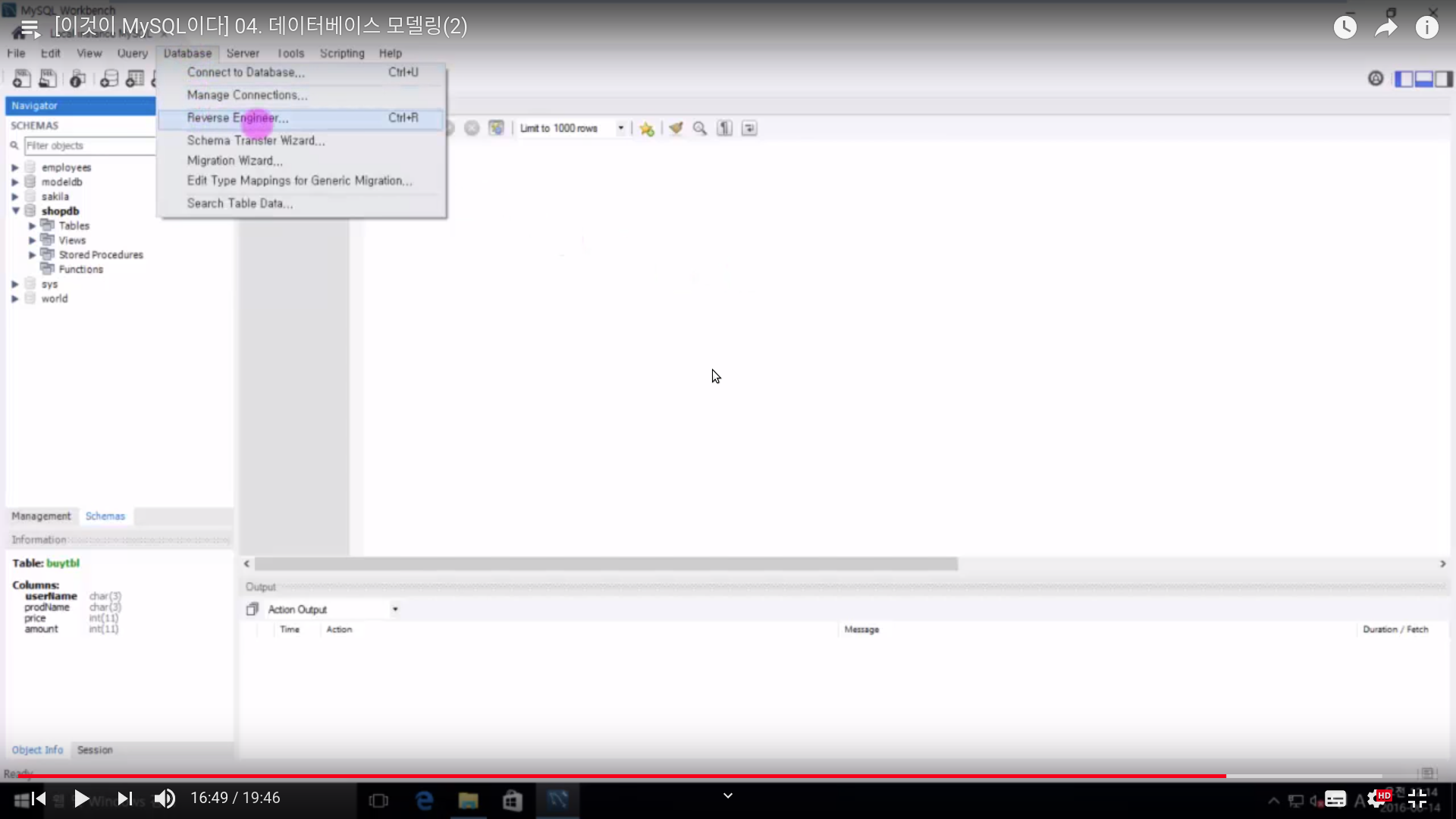This screenshot has height=819, width=1456.
Task: Toggle stop-on-error icon beside the row limit dropdown
Action: pos(496,128)
